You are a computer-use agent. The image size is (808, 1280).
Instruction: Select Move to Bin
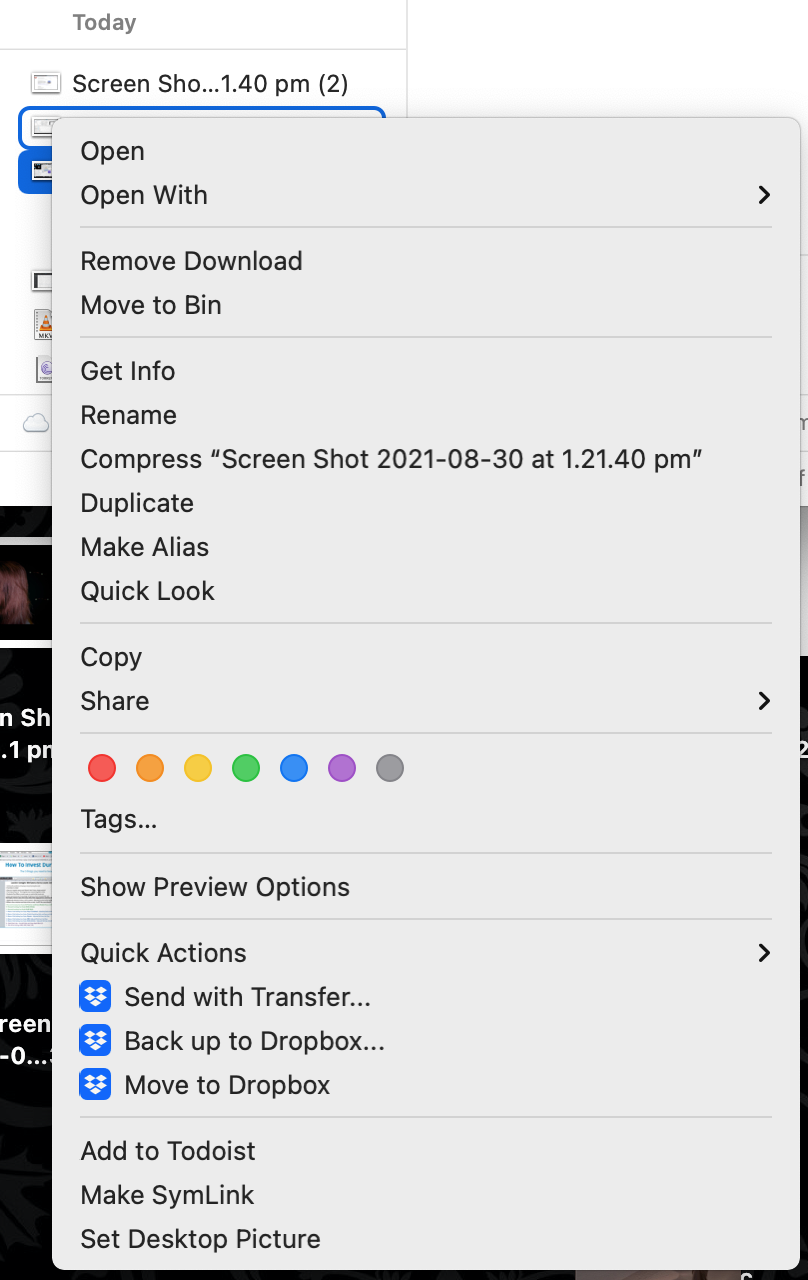pyautogui.click(x=151, y=305)
